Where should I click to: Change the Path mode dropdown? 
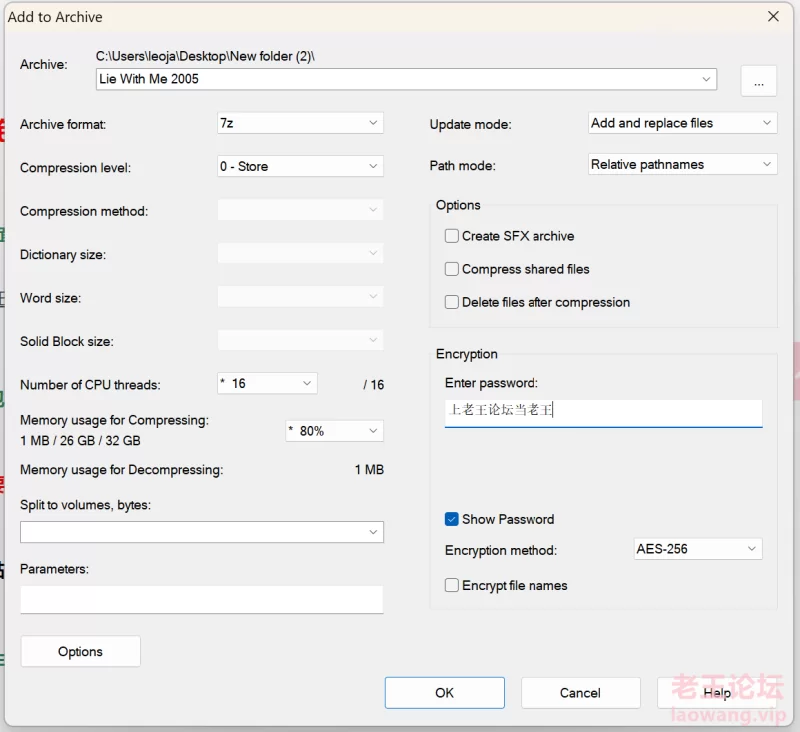coord(682,164)
